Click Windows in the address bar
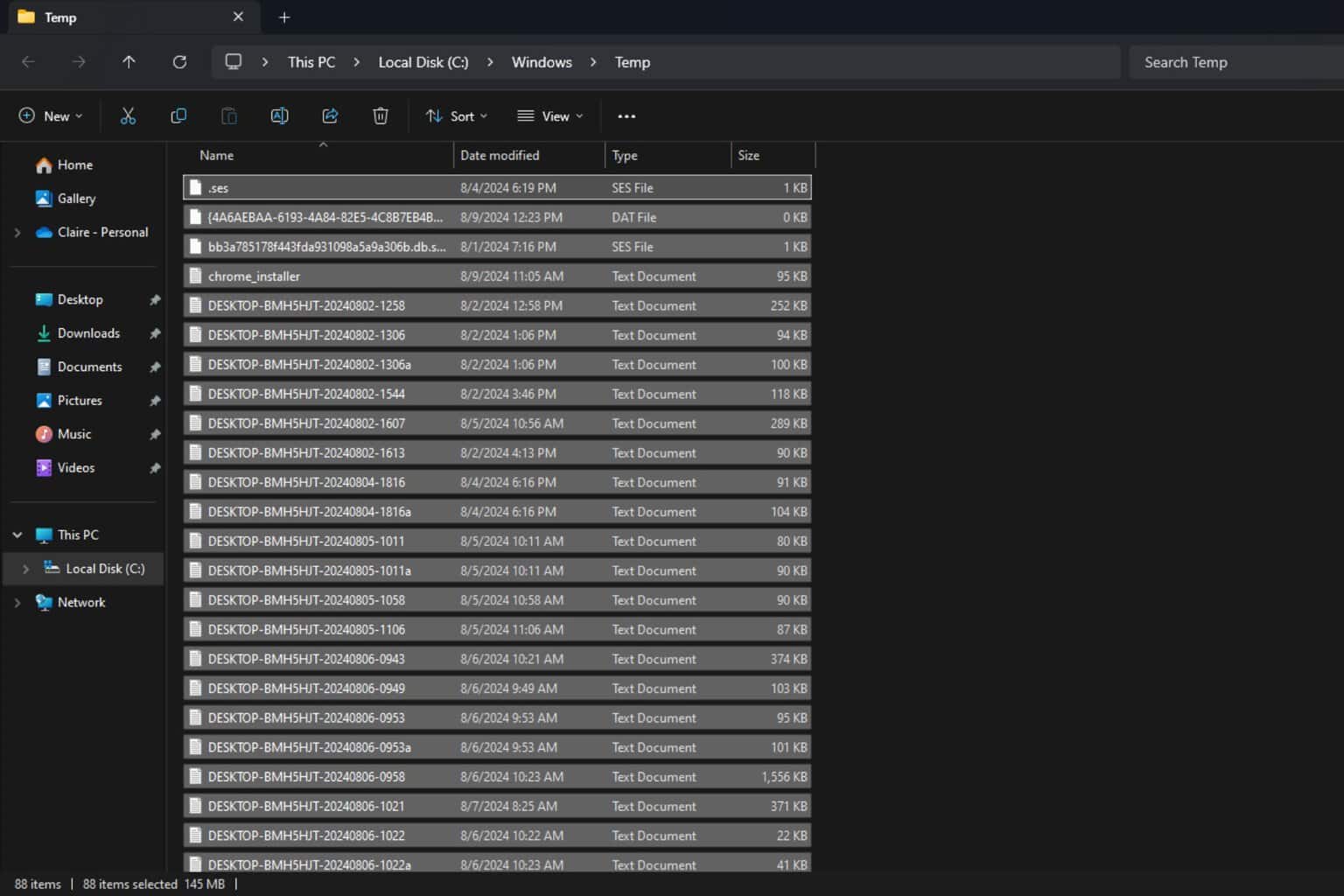 click(542, 62)
